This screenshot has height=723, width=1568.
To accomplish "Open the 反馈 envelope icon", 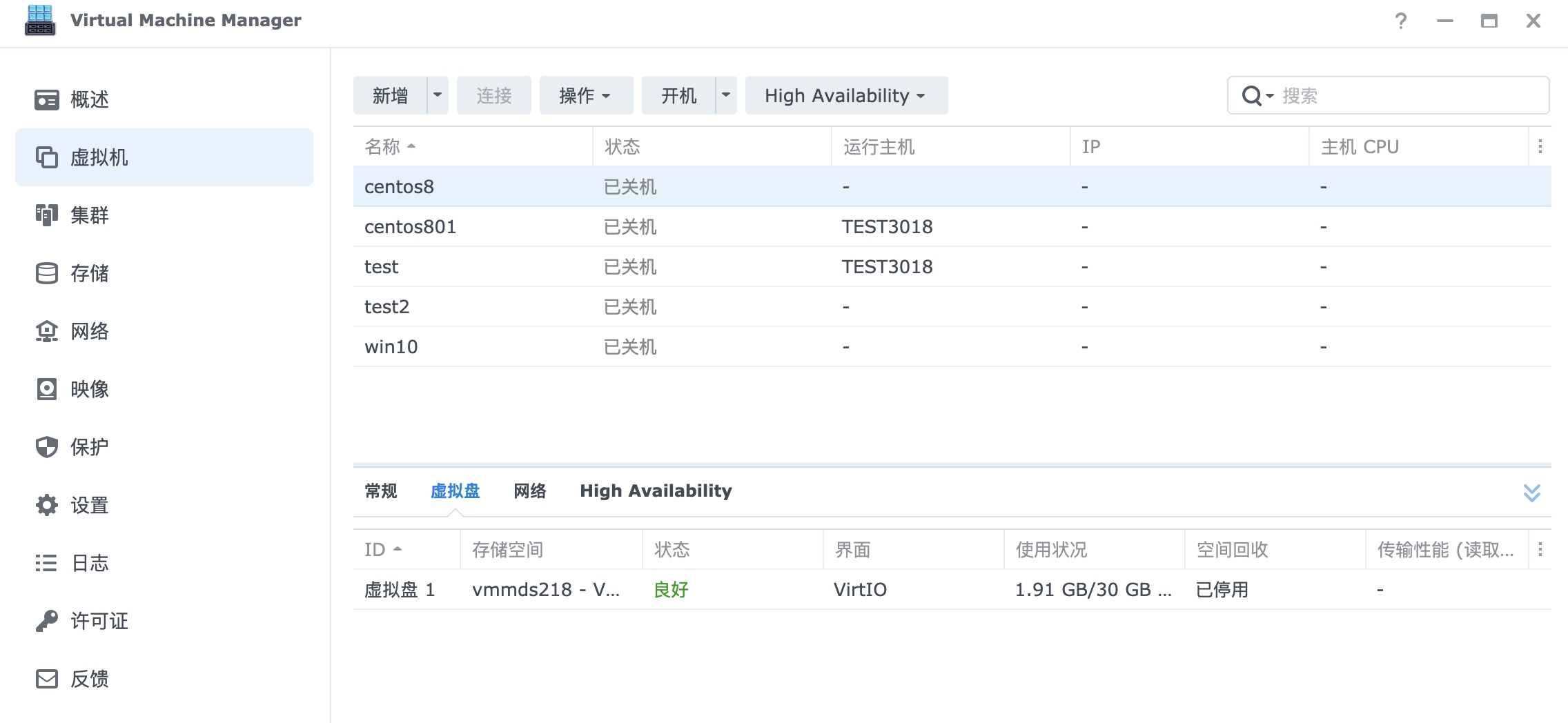I will click(x=46, y=679).
